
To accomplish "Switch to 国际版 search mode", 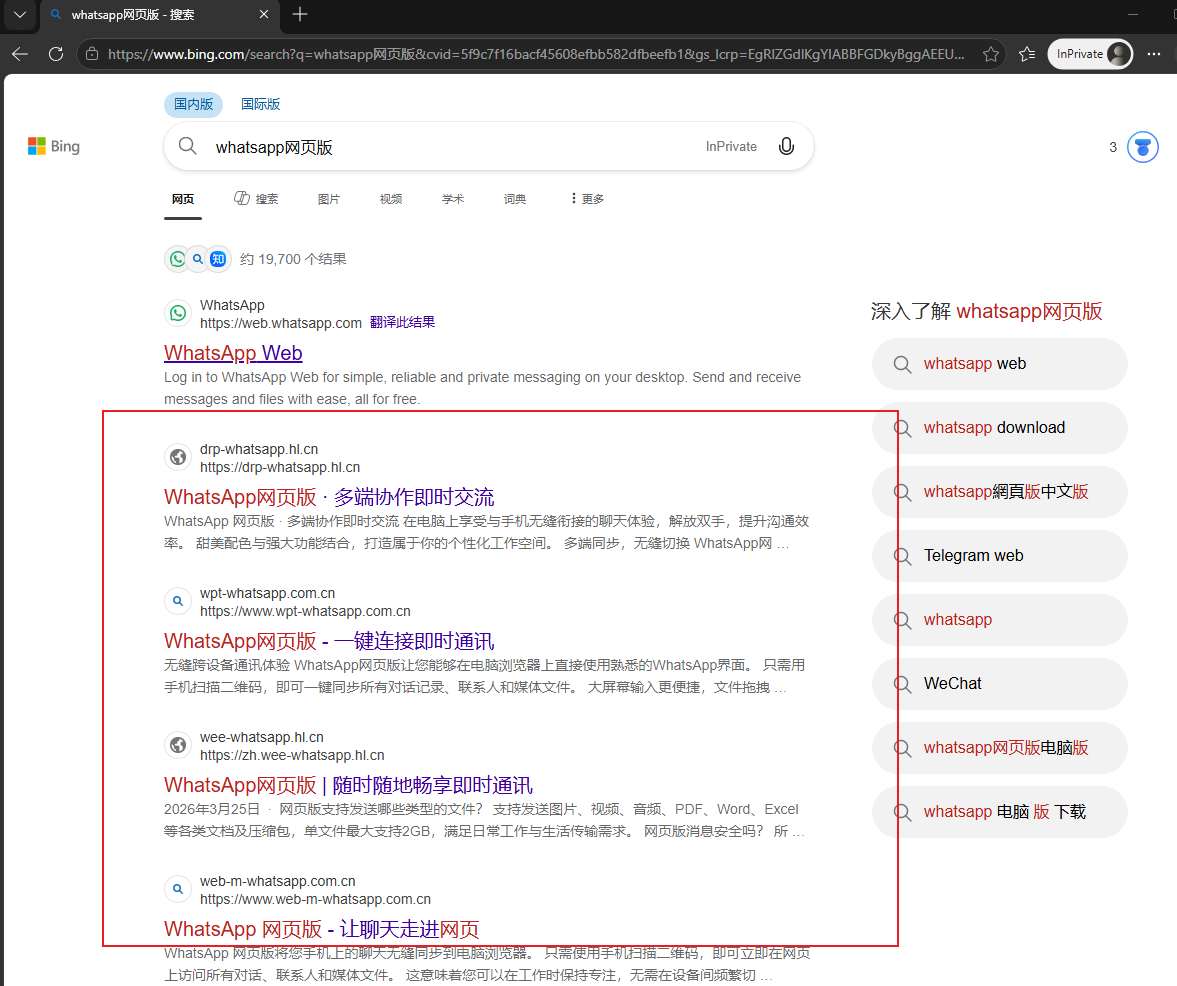I will 260,104.
